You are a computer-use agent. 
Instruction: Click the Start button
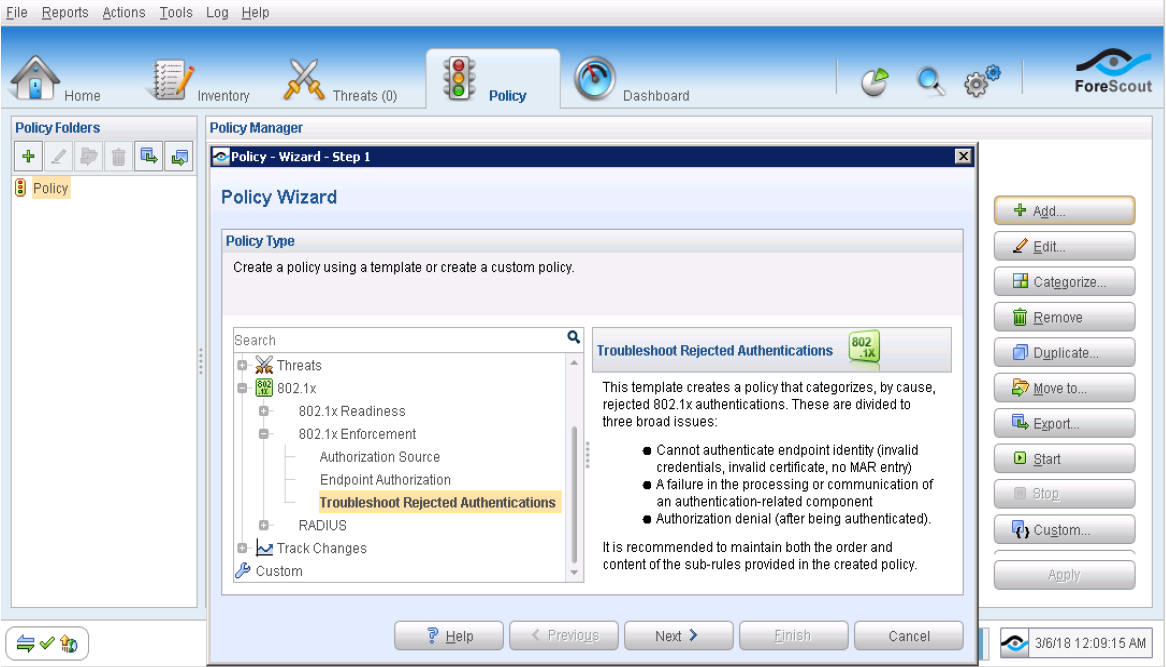pyautogui.click(x=1064, y=459)
